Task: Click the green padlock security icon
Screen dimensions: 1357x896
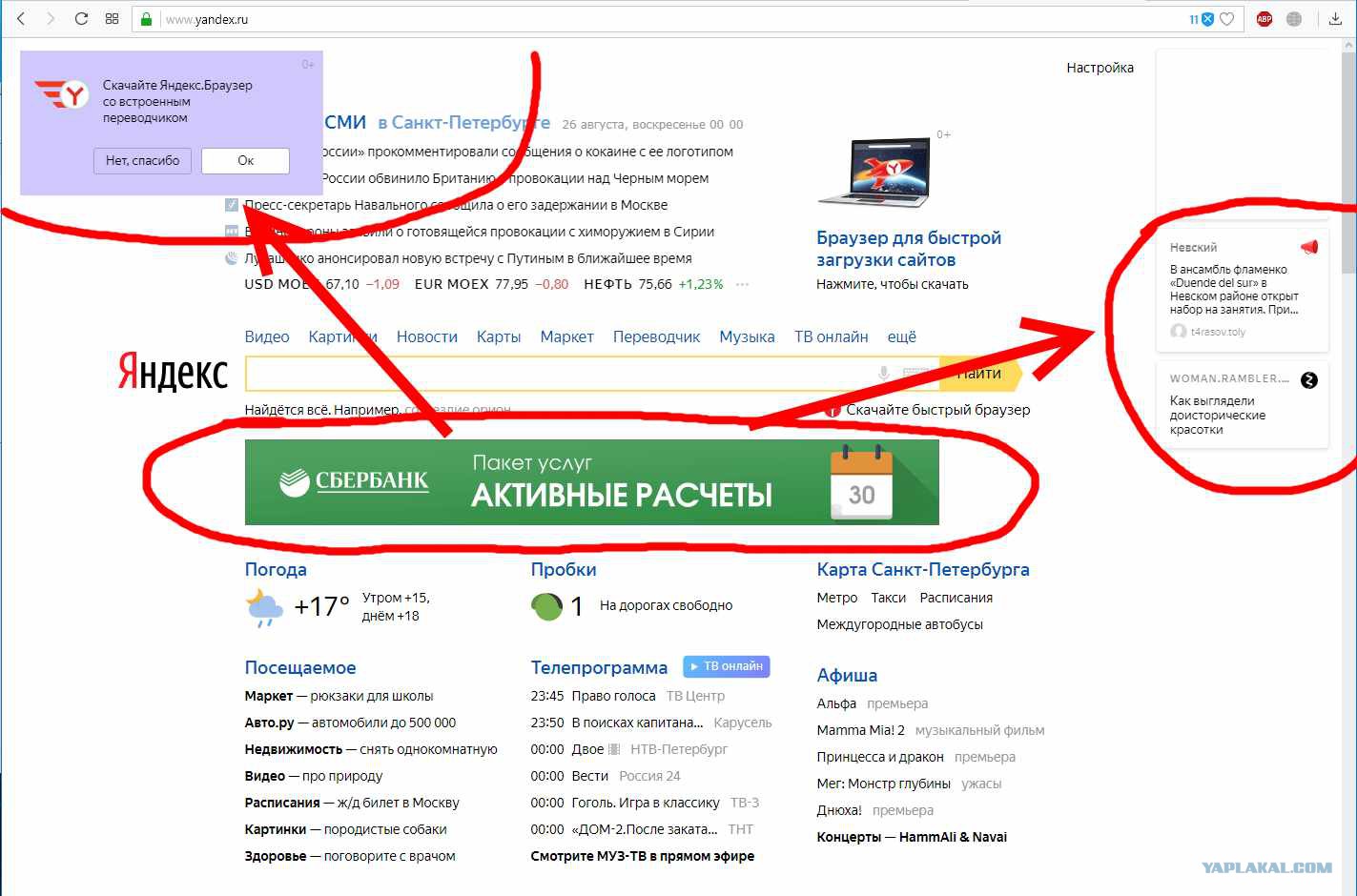Action: point(146,19)
